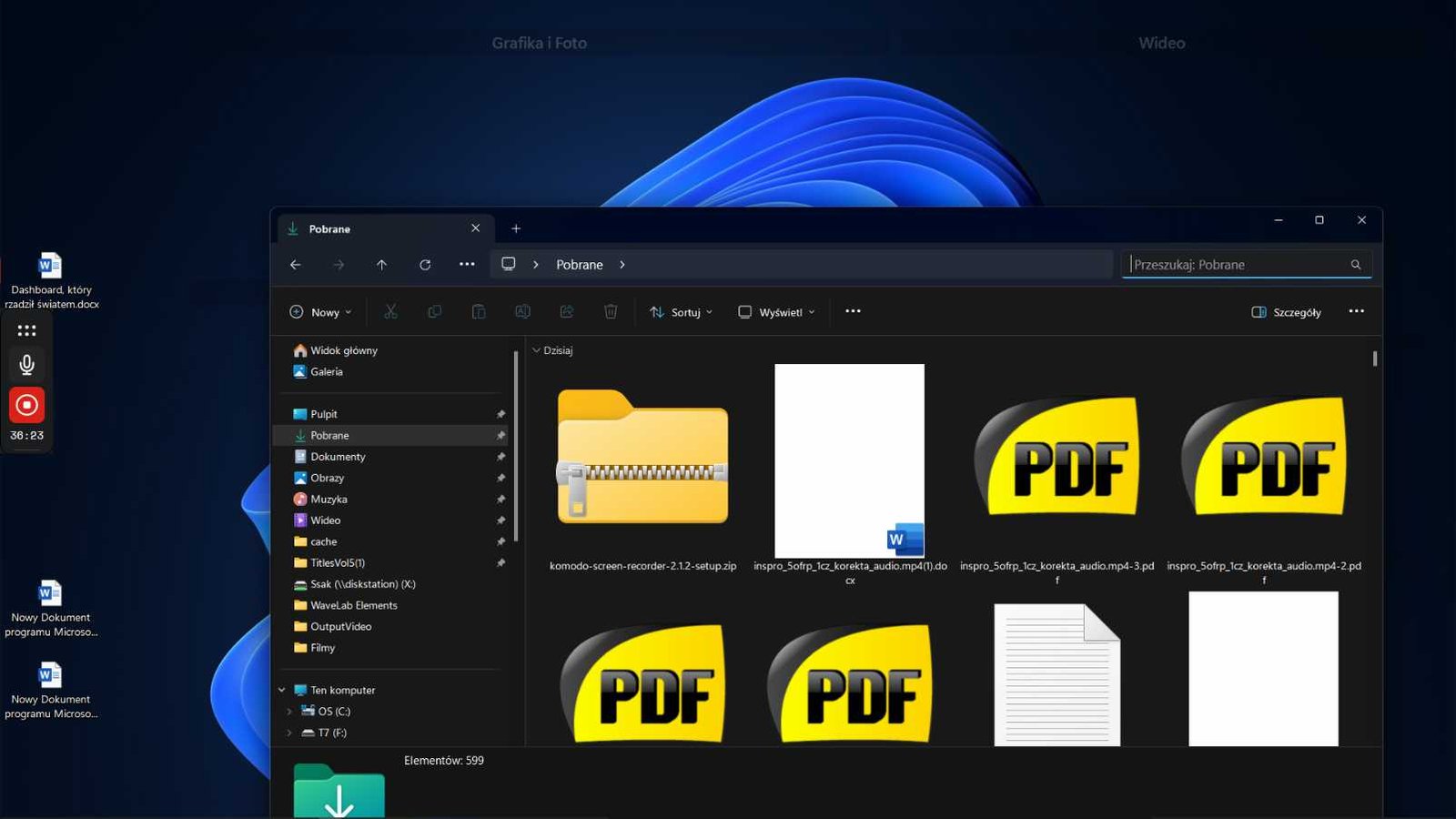This screenshot has height=819, width=1456.
Task: Unpin Muzyka using its pin icon
Action: (500, 500)
